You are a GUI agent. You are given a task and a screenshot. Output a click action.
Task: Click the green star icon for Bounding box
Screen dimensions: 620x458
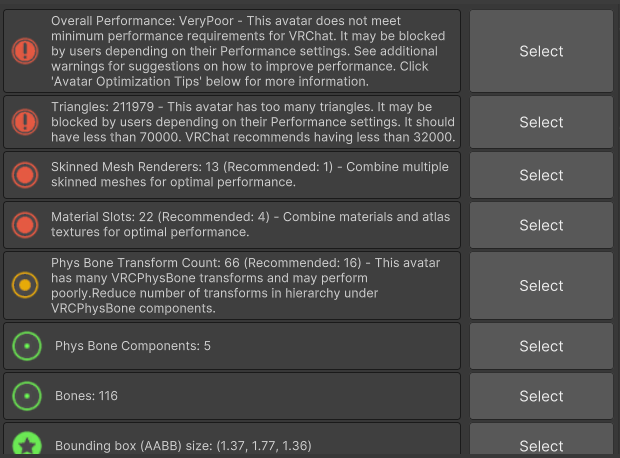point(25,444)
